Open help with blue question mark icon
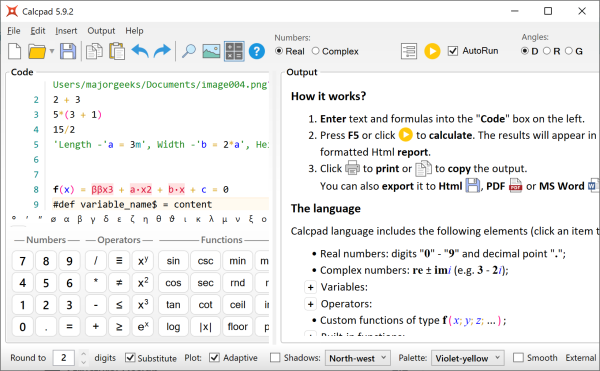The image size is (600, 371). pyautogui.click(x=257, y=51)
